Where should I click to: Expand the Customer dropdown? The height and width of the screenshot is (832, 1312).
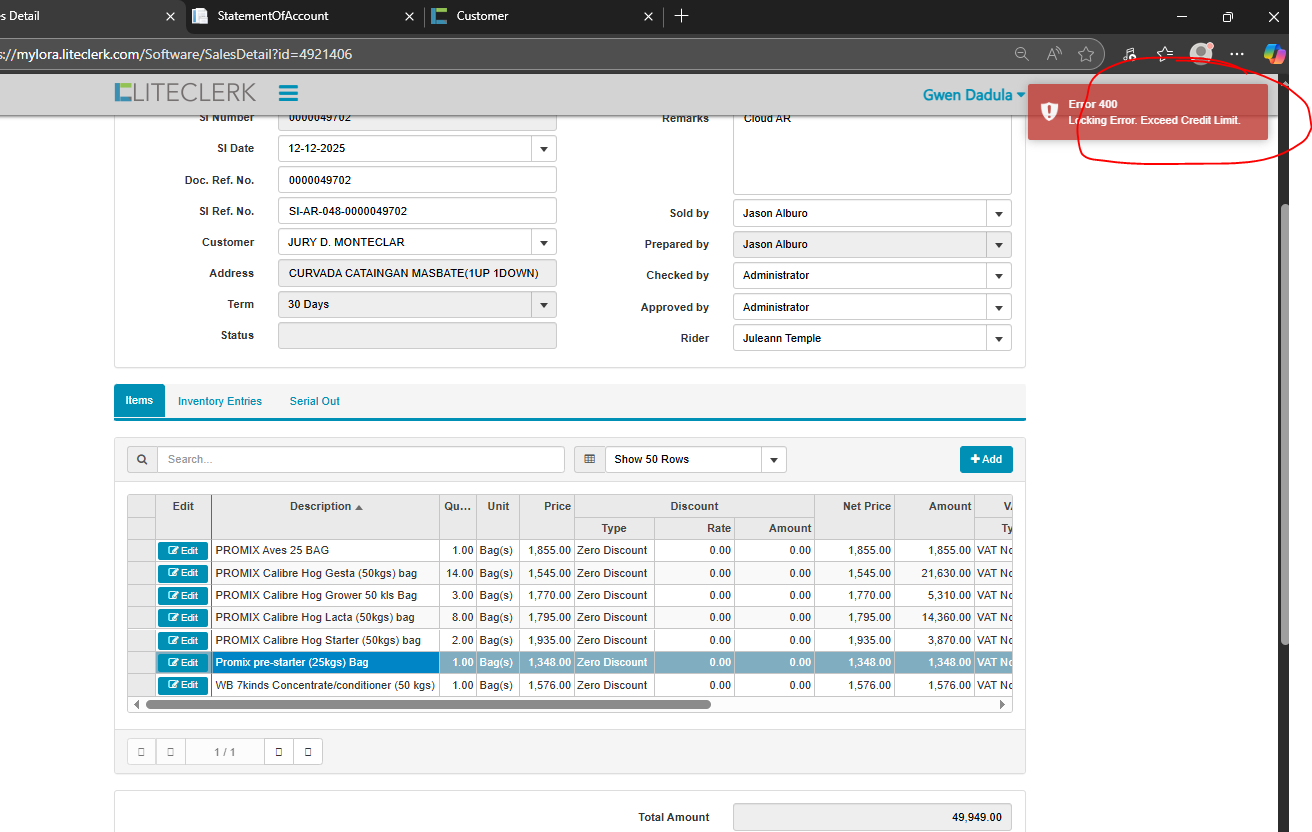click(544, 243)
